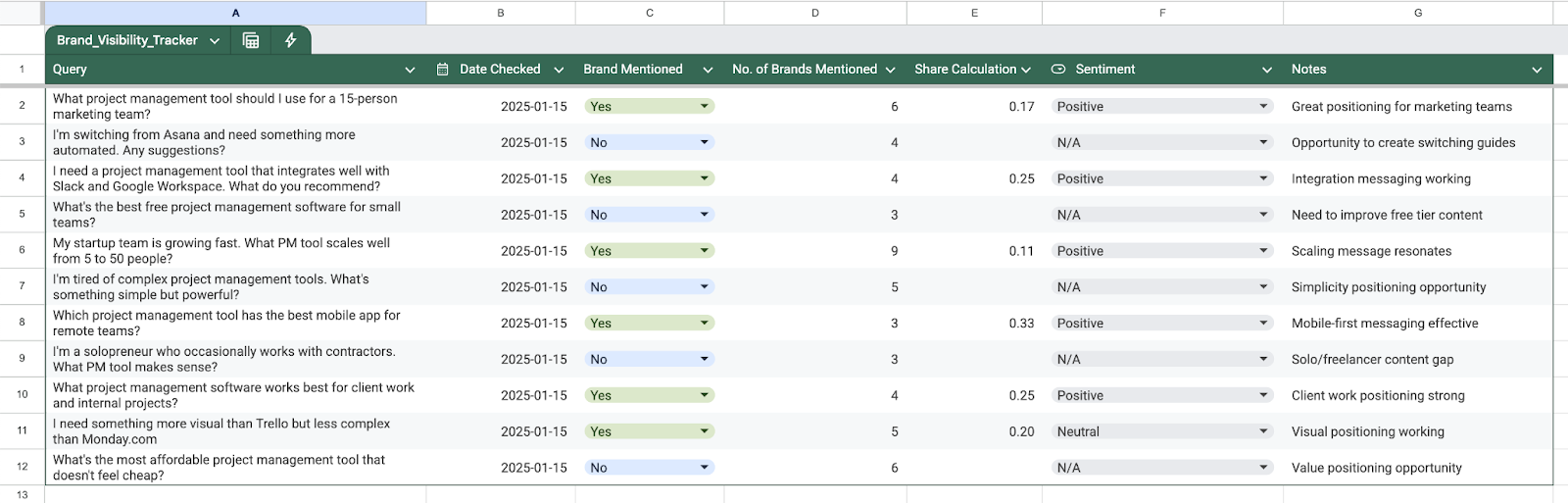
Task: Open the Notes column header dropdown arrow
Action: coord(1536,70)
